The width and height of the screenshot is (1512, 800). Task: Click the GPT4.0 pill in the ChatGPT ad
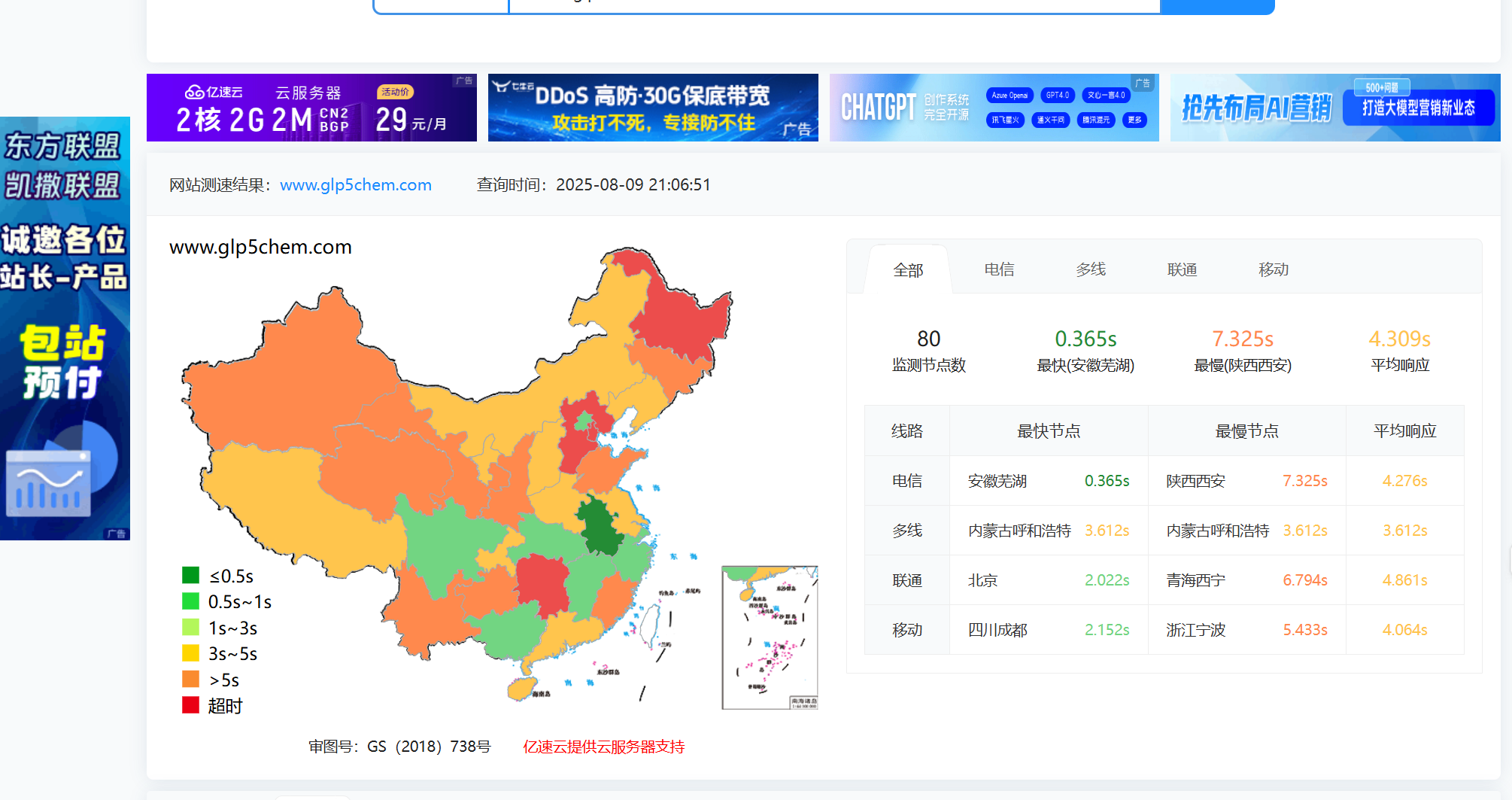pos(1057,95)
